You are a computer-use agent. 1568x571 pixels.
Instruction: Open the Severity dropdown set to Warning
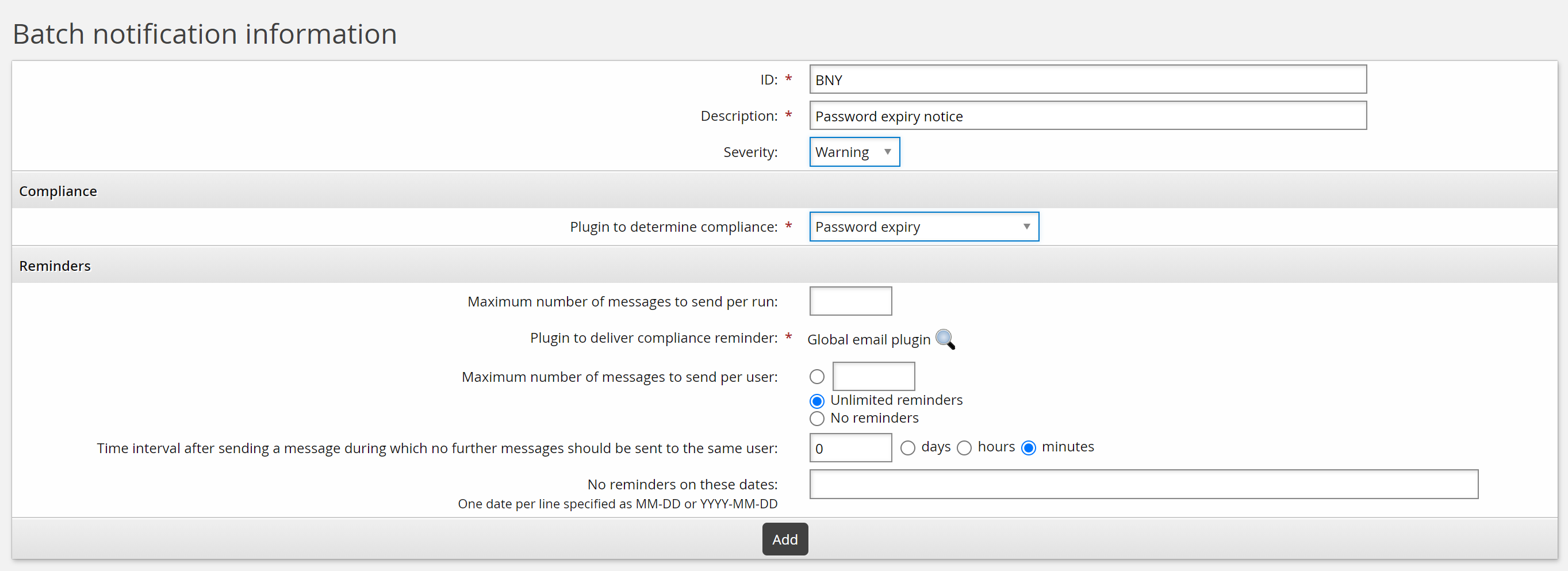coord(853,152)
